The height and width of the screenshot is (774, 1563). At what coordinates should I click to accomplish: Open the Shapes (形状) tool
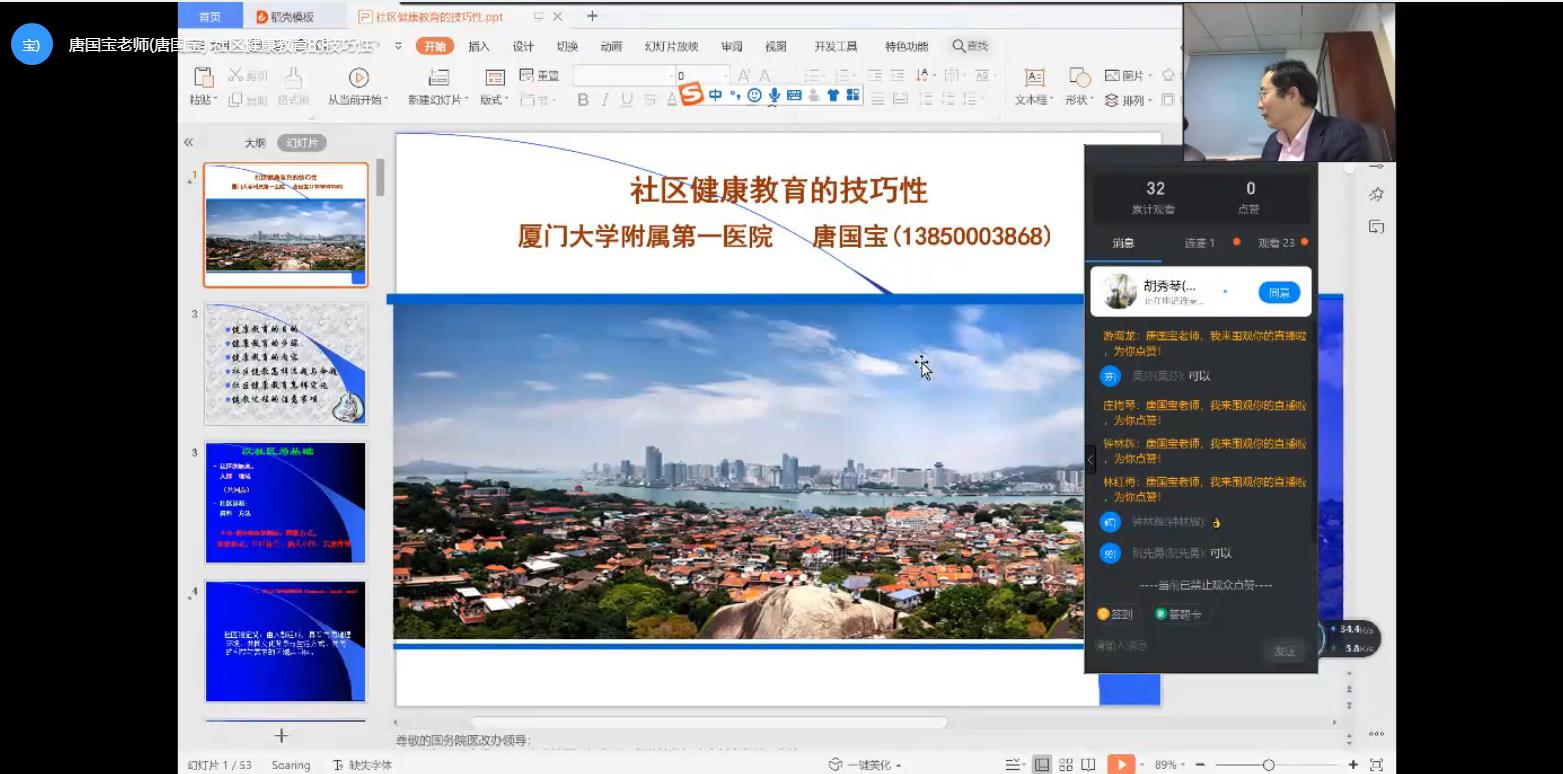click(1079, 78)
